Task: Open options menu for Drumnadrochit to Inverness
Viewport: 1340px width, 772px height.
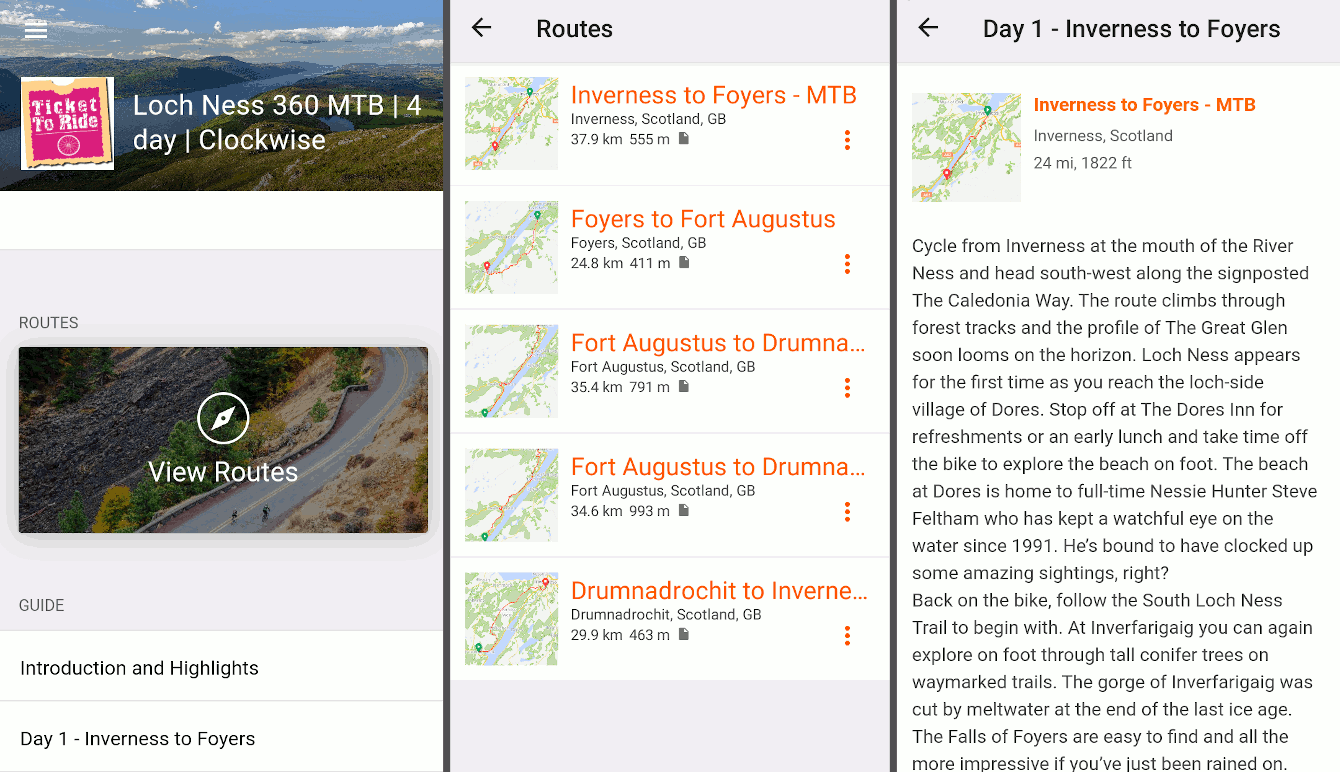Action: click(x=847, y=635)
